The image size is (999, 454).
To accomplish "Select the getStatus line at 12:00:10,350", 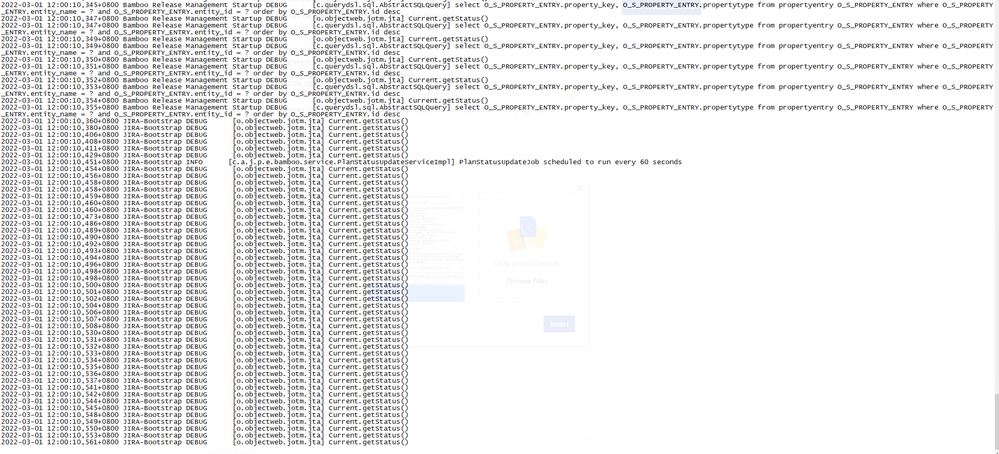I will coord(245,59).
